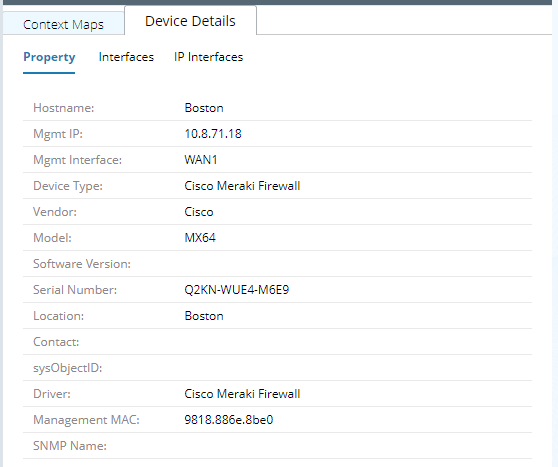Click Driver value Cisco Meraki Firewall
This screenshot has width=558, height=467.
tap(242, 394)
